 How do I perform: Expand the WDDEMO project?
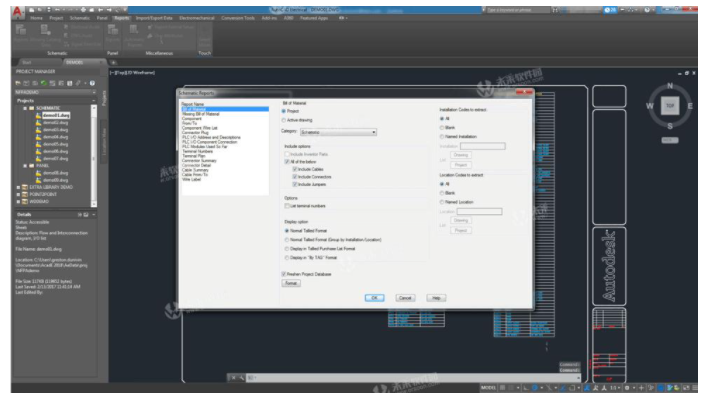click(x=18, y=201)
